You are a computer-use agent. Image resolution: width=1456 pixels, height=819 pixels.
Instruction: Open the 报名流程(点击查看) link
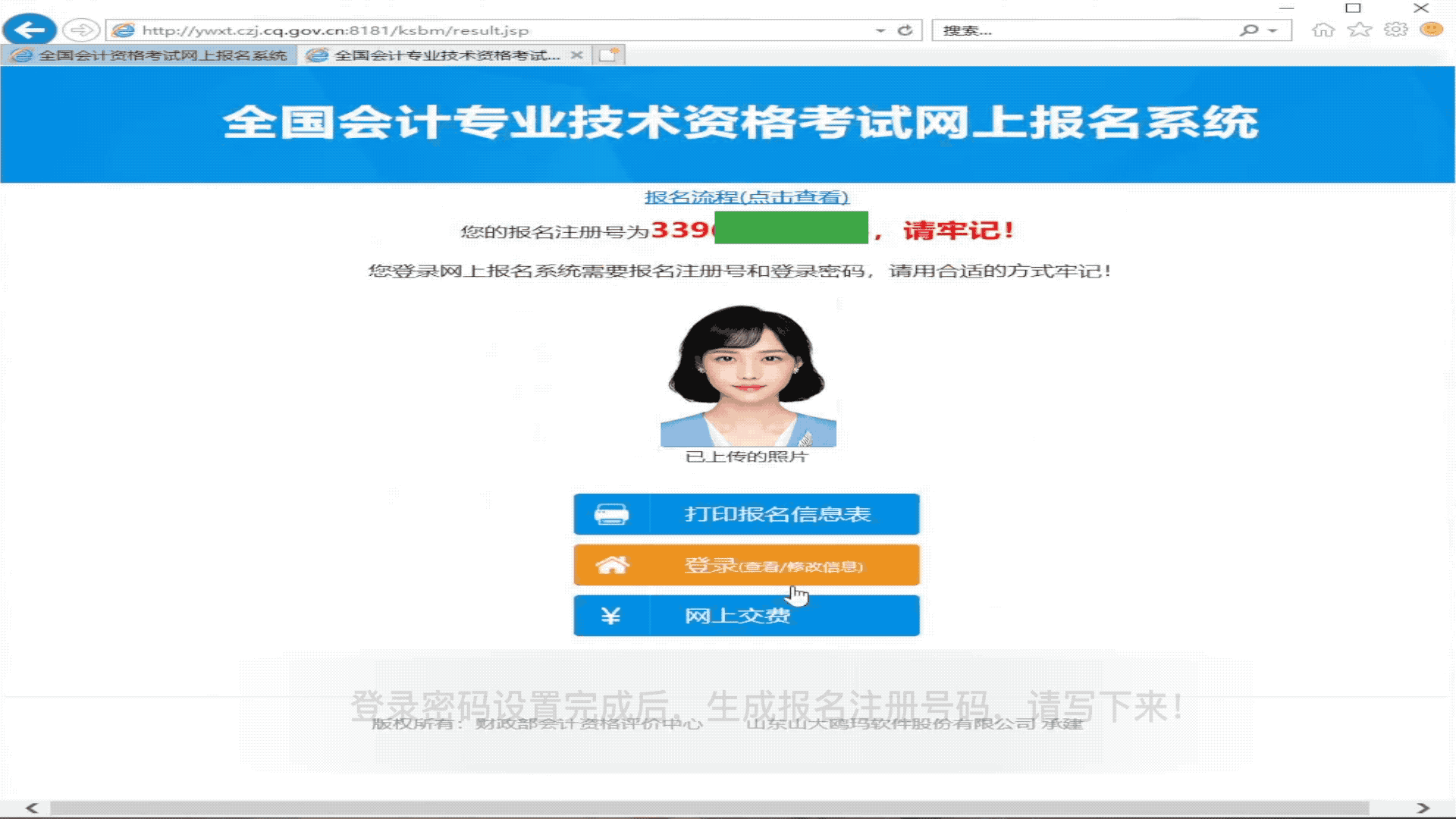pyautogui.click(x=746, y=198)
